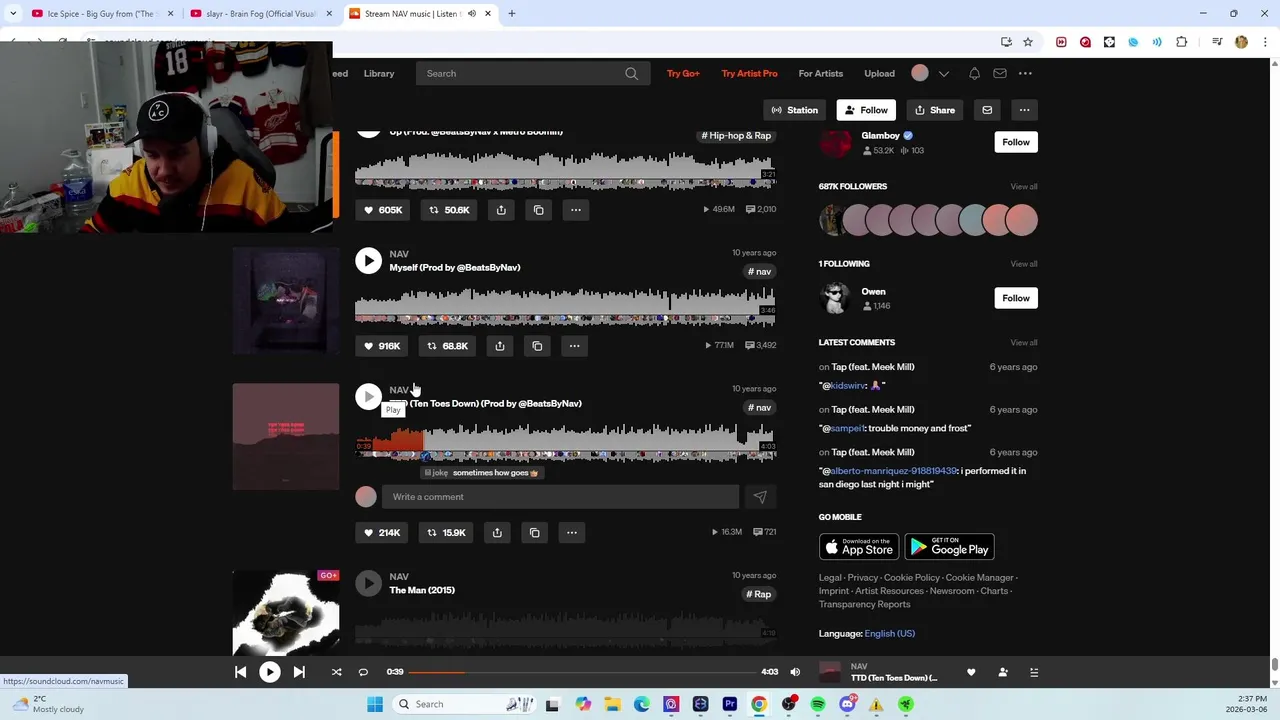
Task: View all following
Action: (x=1024, y=264)
